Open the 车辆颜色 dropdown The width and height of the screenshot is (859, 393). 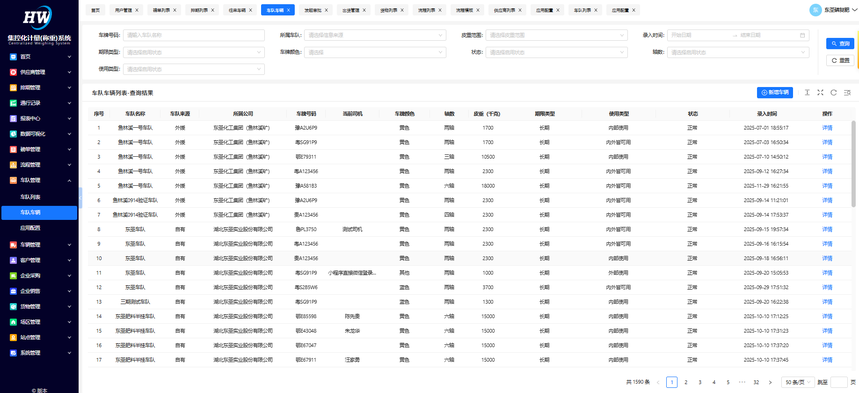pos(375,52)
